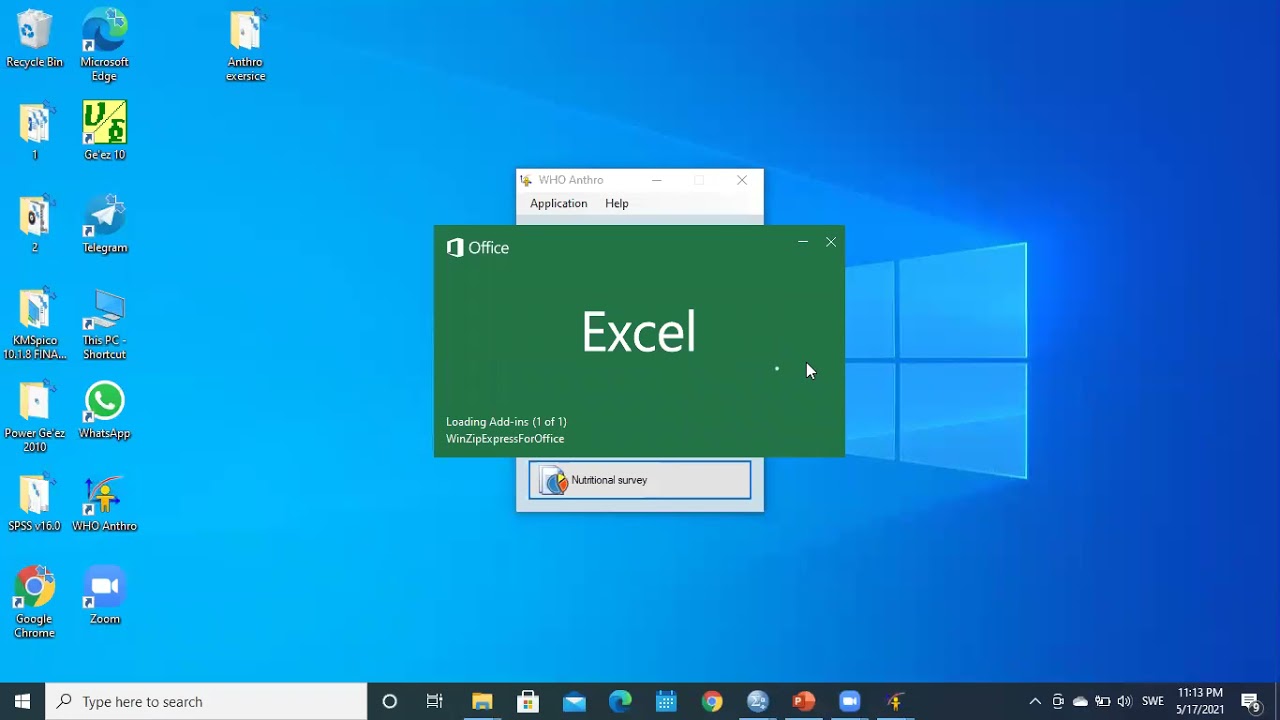Open the Windows Start menu
1280x720 pixels.
(23, 701)
